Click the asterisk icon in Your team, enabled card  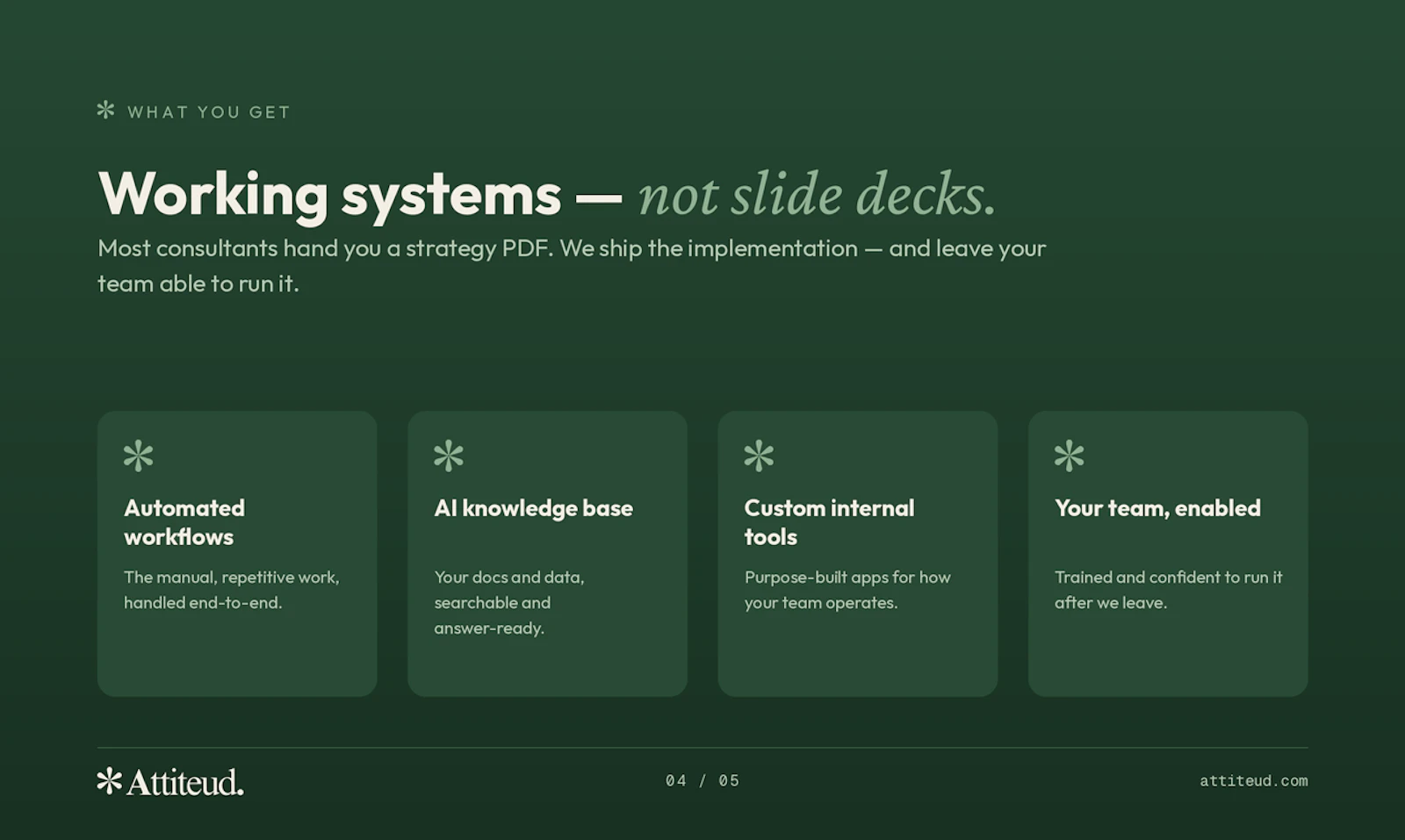click(x=1070, y=456)
